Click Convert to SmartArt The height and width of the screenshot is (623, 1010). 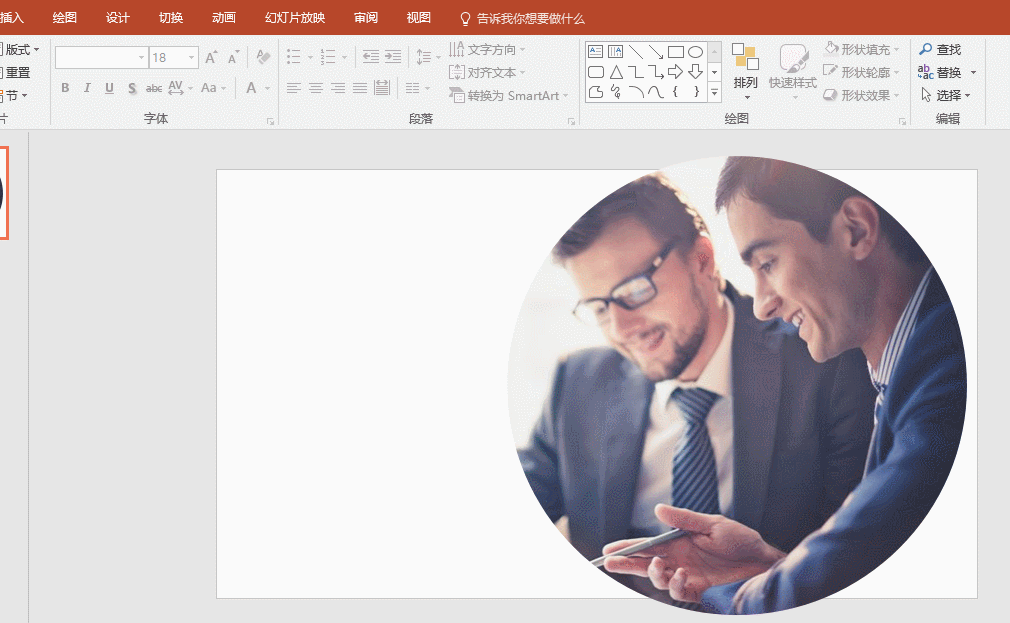(508, 95)
